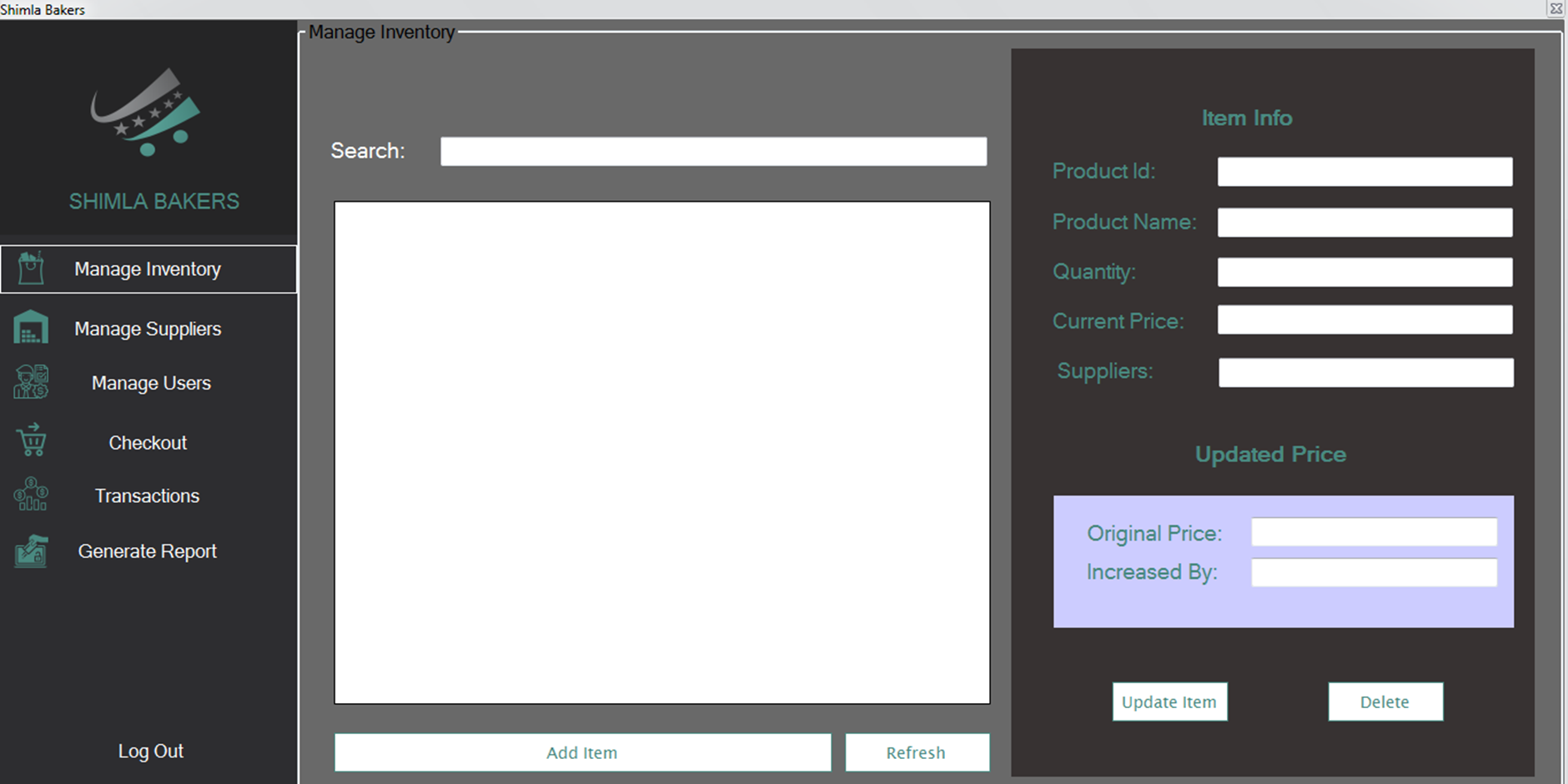Click the Current Price: label
The image size is (1568, 784).
click(x=1118, y=321)
